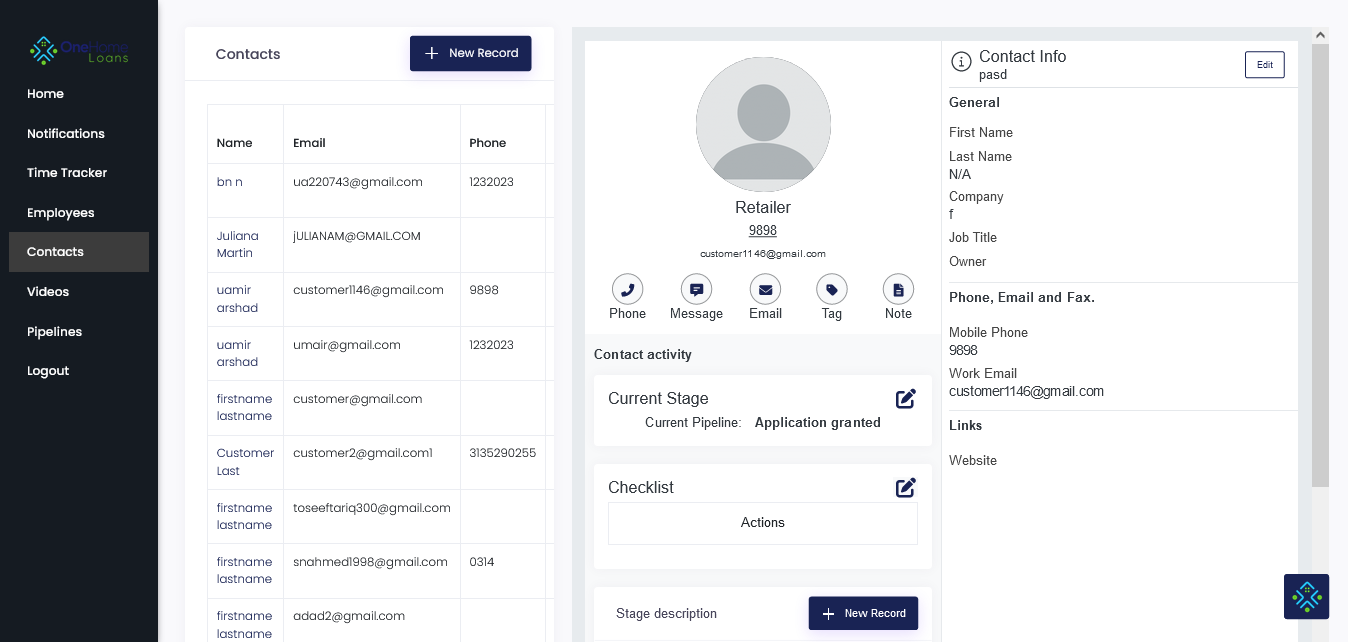Image resolution: width=1348 pixels, height=642 pixels.
Task: Click the Phone action icon
Action: tap(627, 288)
